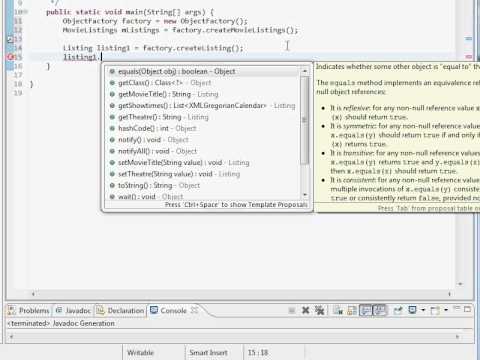
Task: Choose the setTheatre(String value) proposal
Action: pos(202,174)
